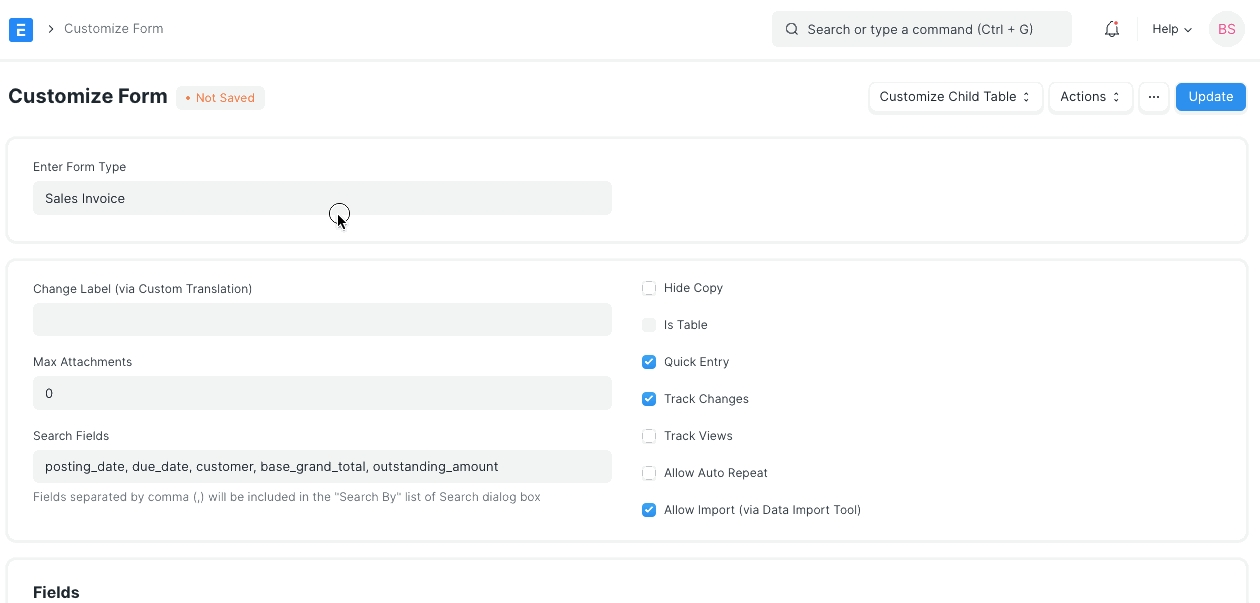Image resolution: width=1260 pixels, height=603 pixels.
Task: Click the ERPNext home logo icon
Action: pyautogui.click(x=21, y=29)
